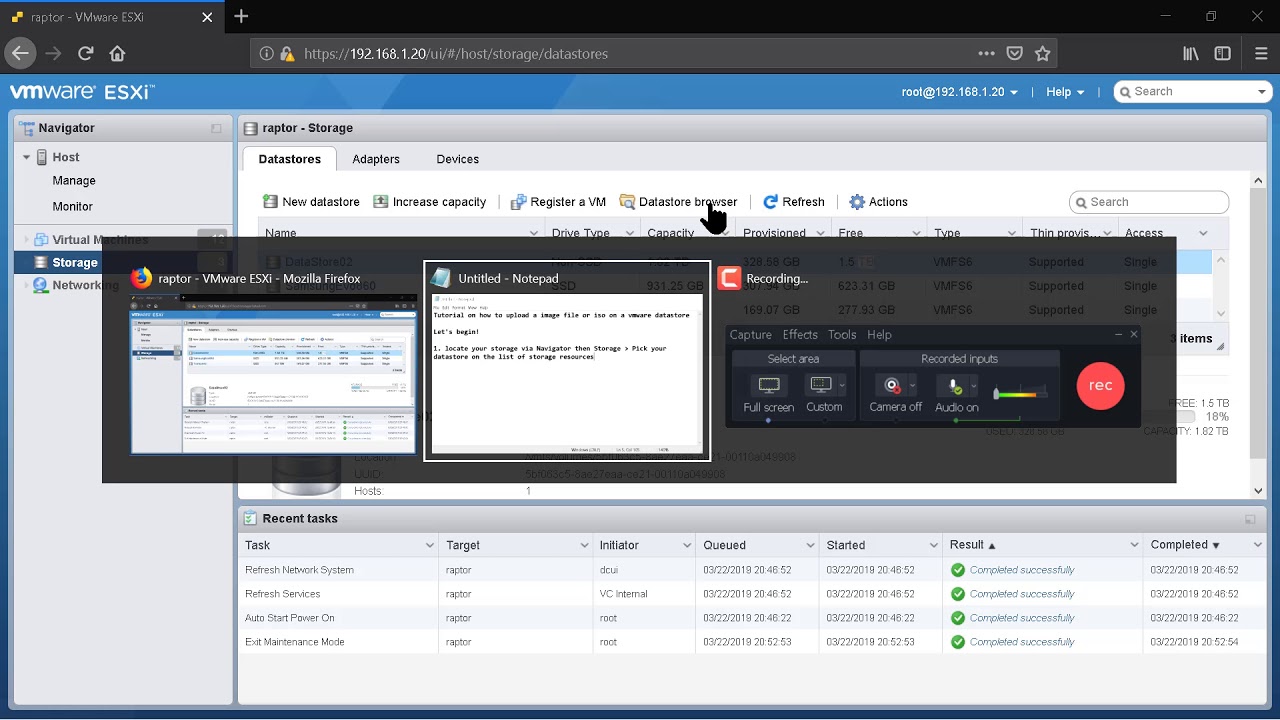Bookmark this page with the star icon

coord(1043,54)
